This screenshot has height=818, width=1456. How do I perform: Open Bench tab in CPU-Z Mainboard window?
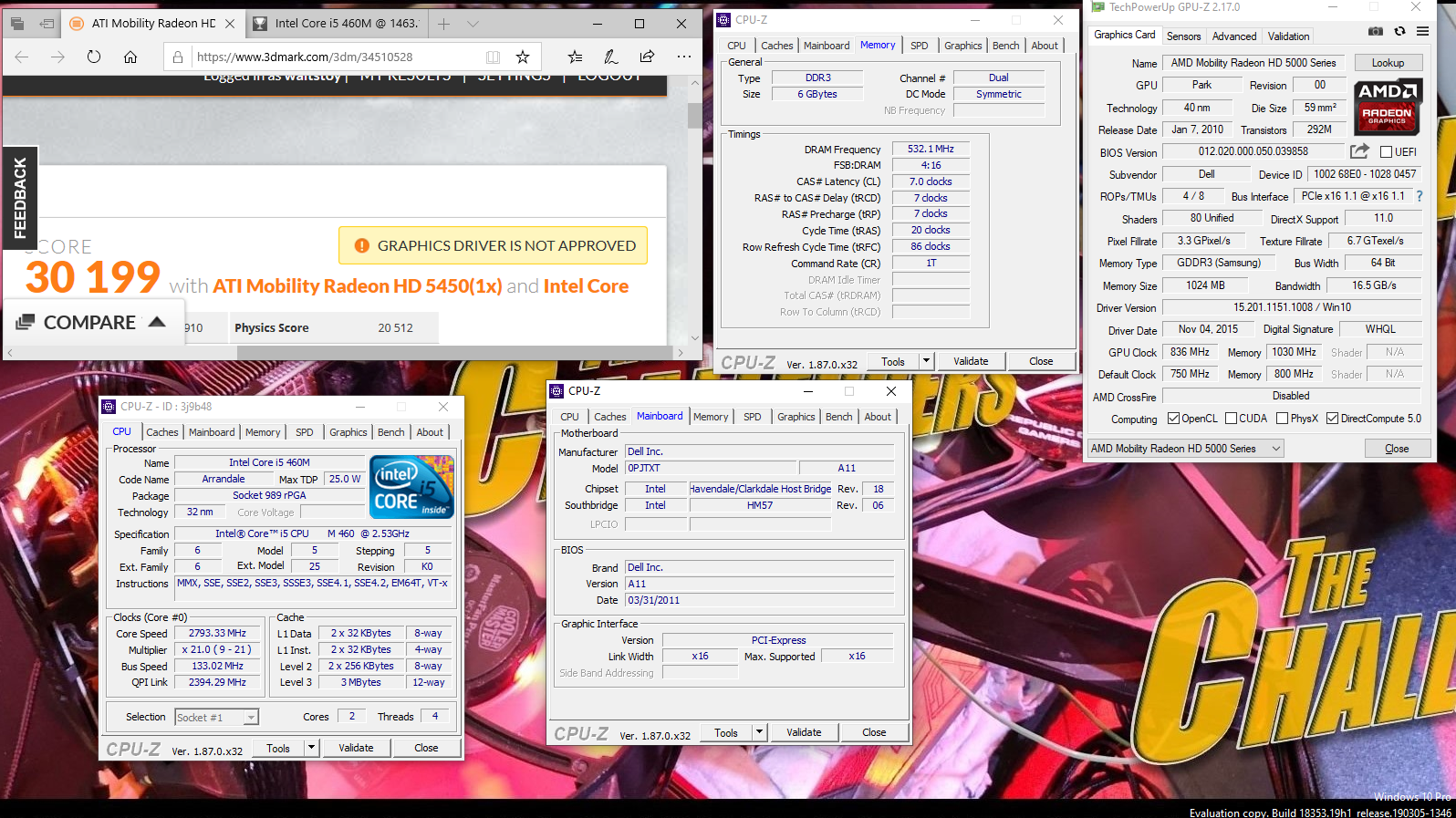point(838,417)
